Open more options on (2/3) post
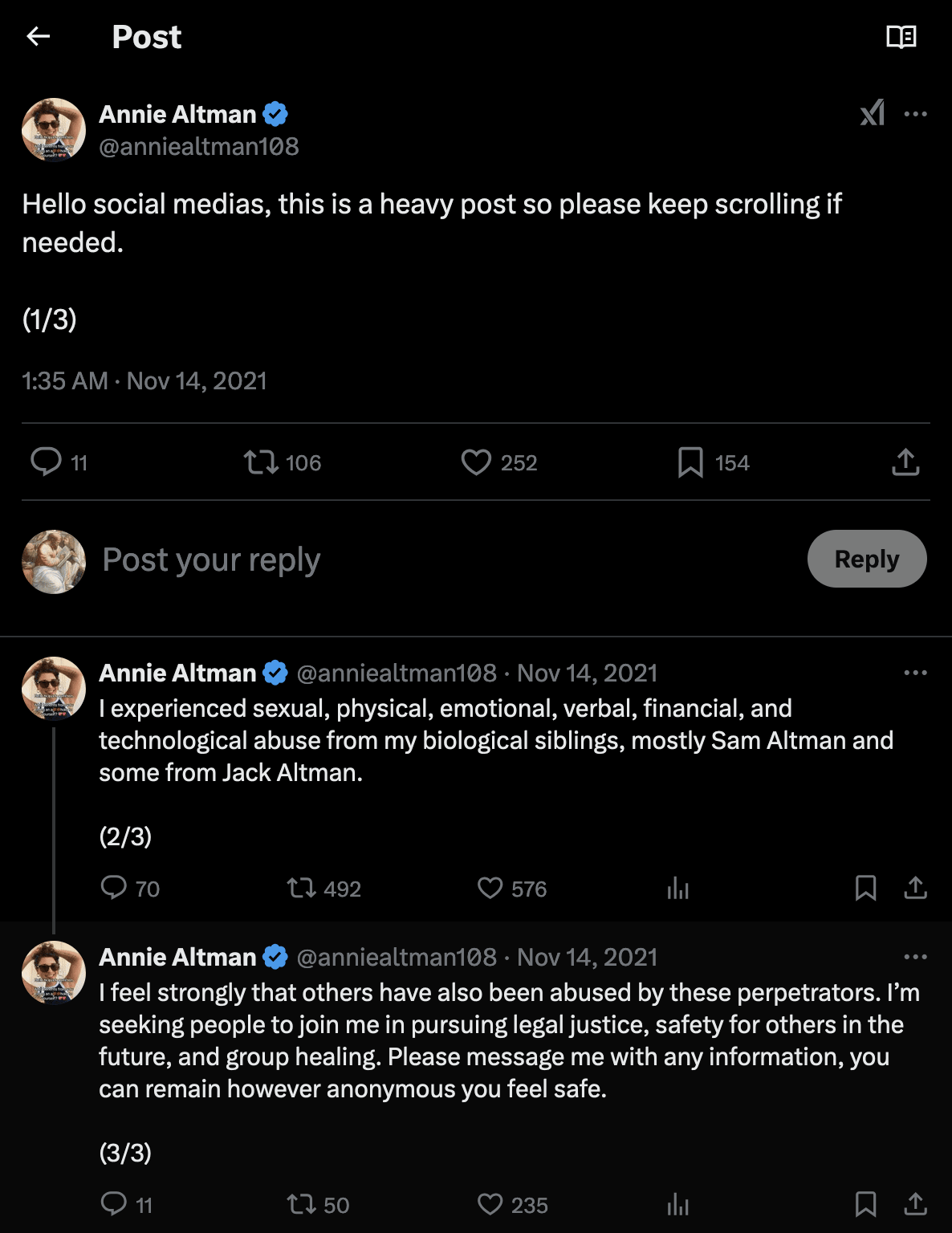 [x=915, y=673]
